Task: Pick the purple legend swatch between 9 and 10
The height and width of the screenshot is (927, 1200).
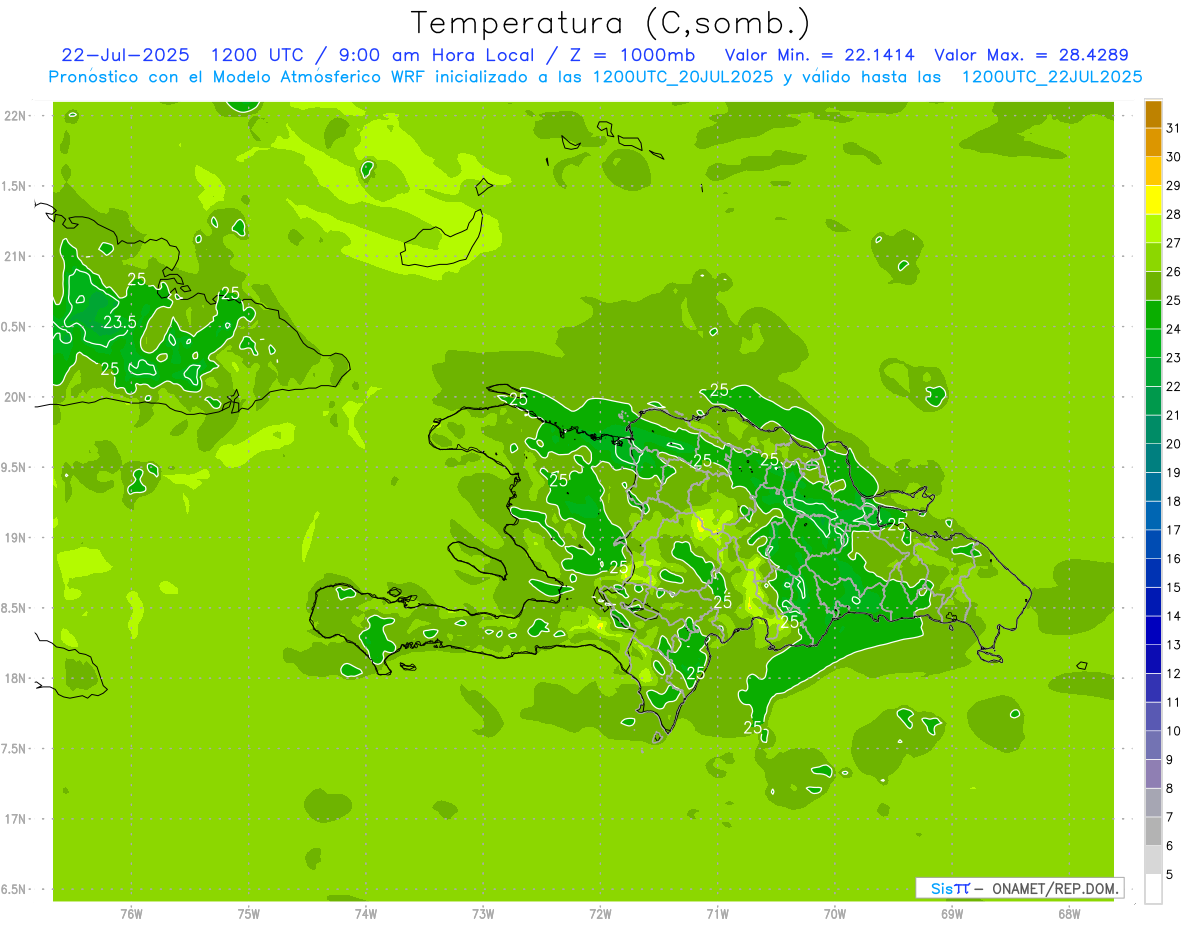Action: pyautogui.click(x=1153, y=745)
